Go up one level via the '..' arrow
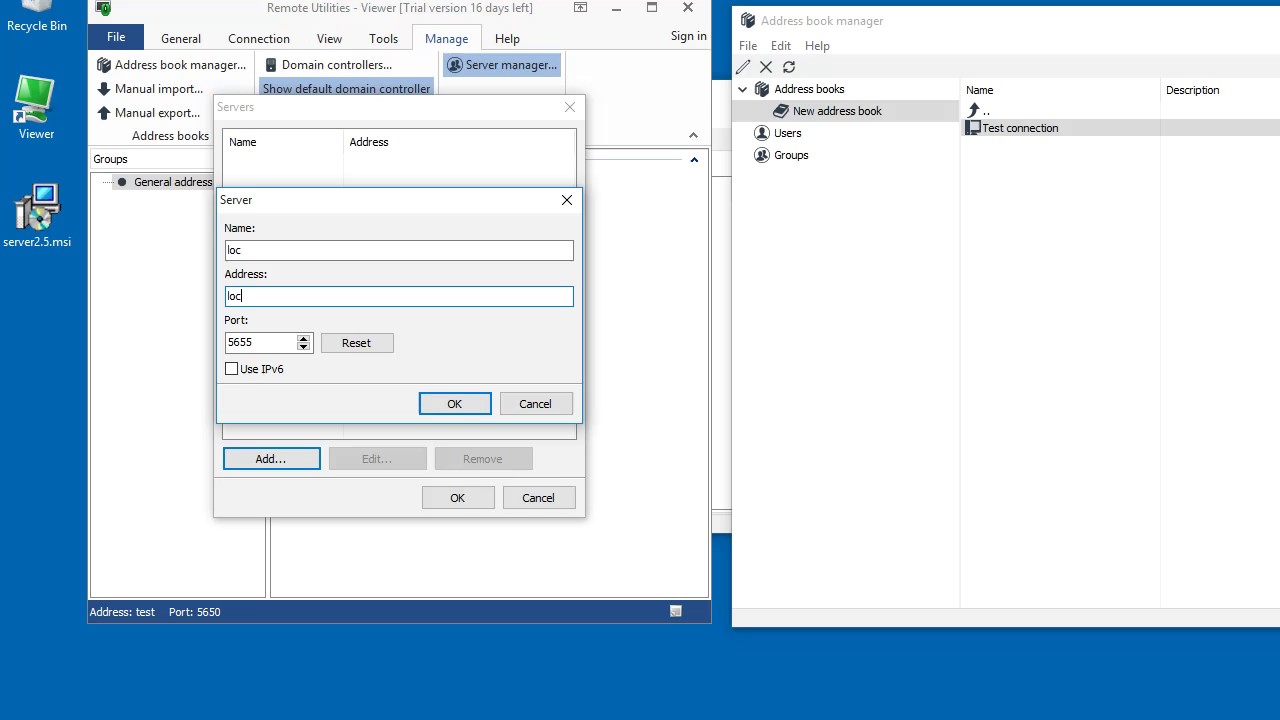Viewport: 1280px width, 720px height. coord(977,110)
